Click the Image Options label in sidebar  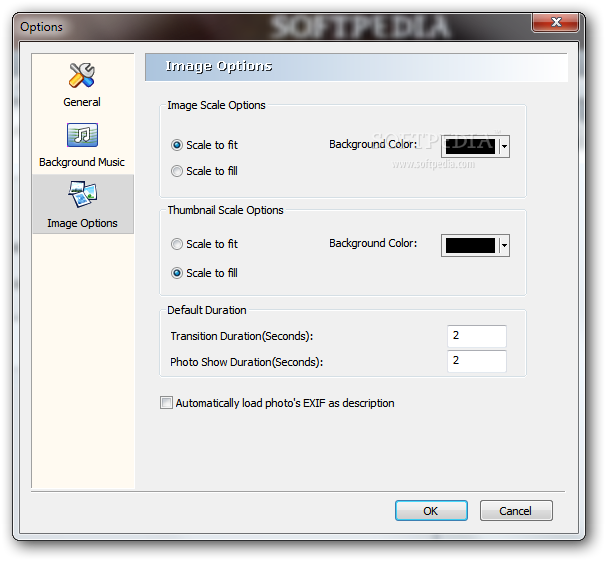click(82, 223)
